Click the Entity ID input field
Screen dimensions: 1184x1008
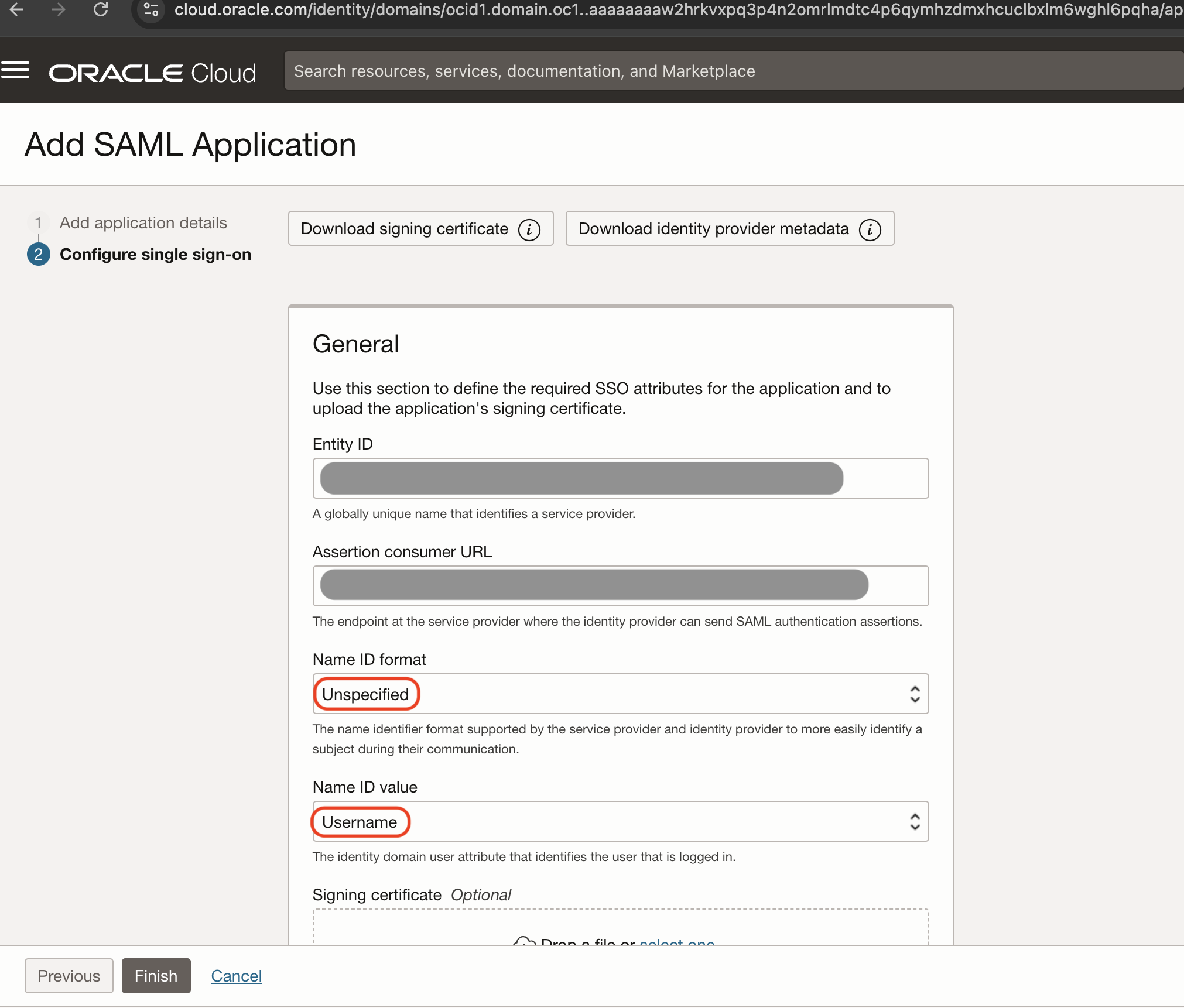coord(620,478)
